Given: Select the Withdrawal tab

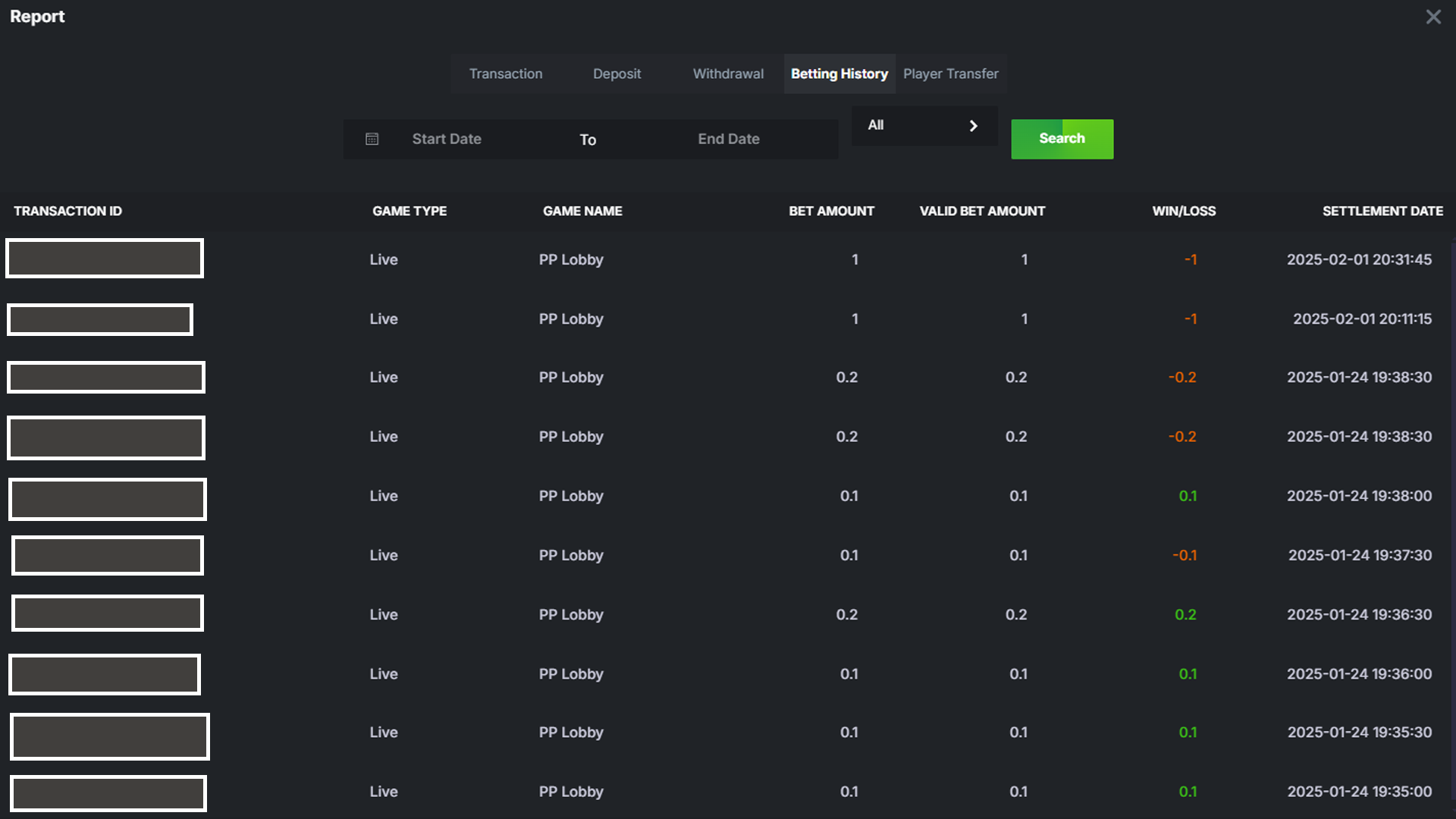Looking at the screenshot, I should click(728, 74).
